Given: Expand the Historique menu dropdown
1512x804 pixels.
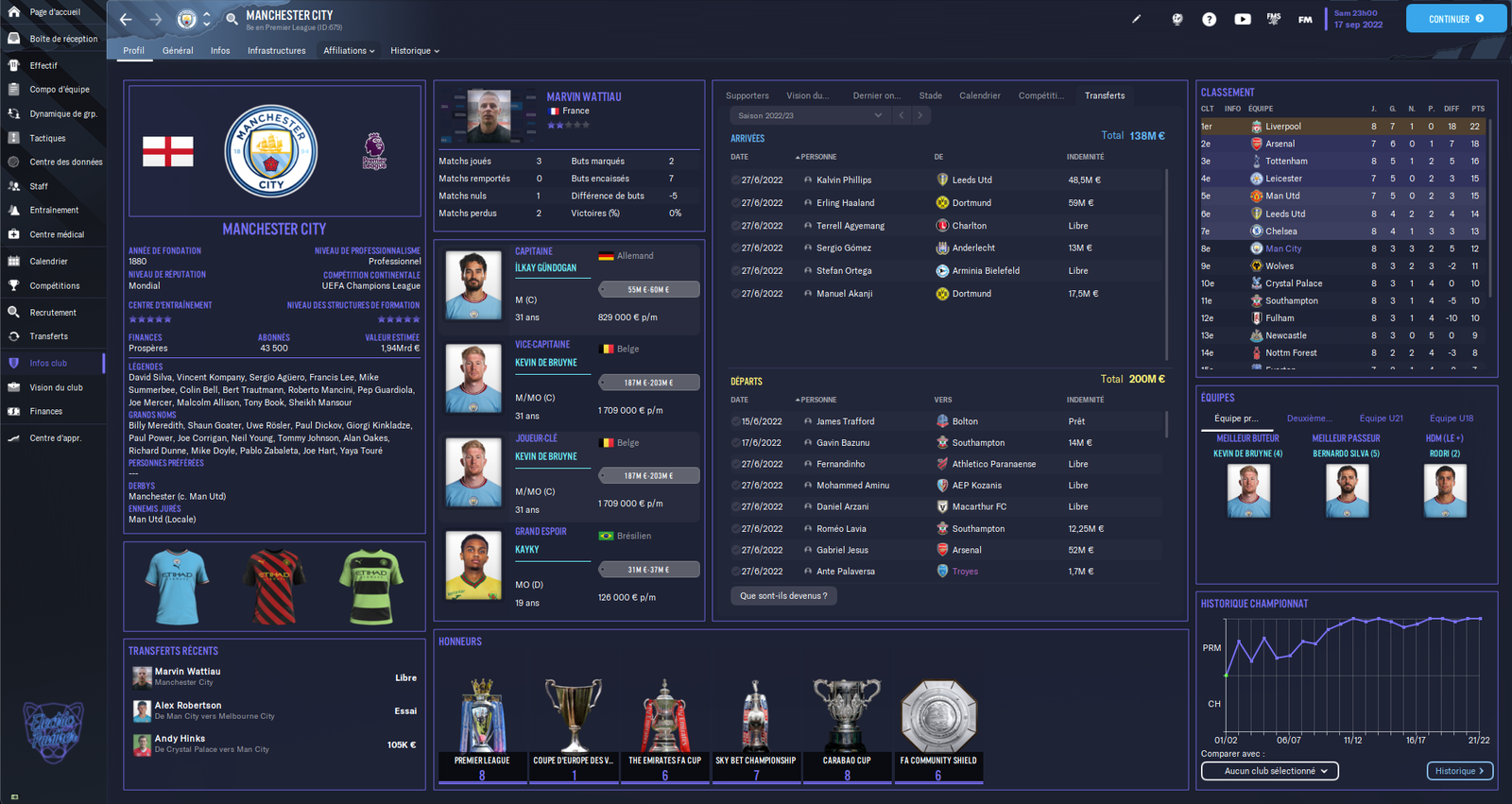Looking at the screenshot, I should (x=415, y=51).
